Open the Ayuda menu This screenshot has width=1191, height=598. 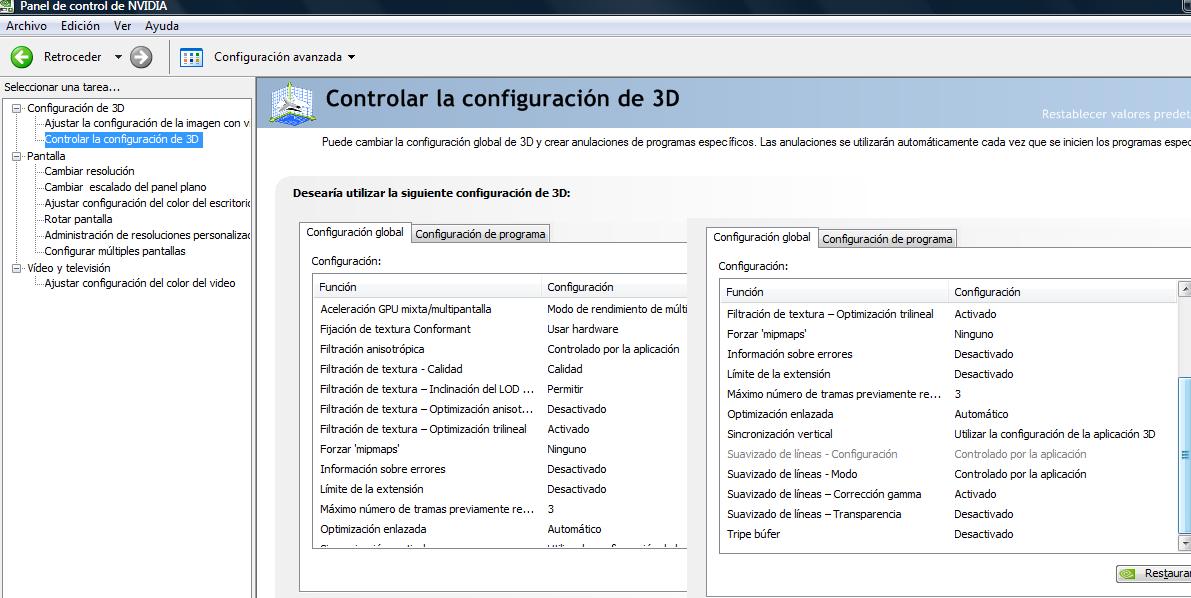(x=162, y=26)
